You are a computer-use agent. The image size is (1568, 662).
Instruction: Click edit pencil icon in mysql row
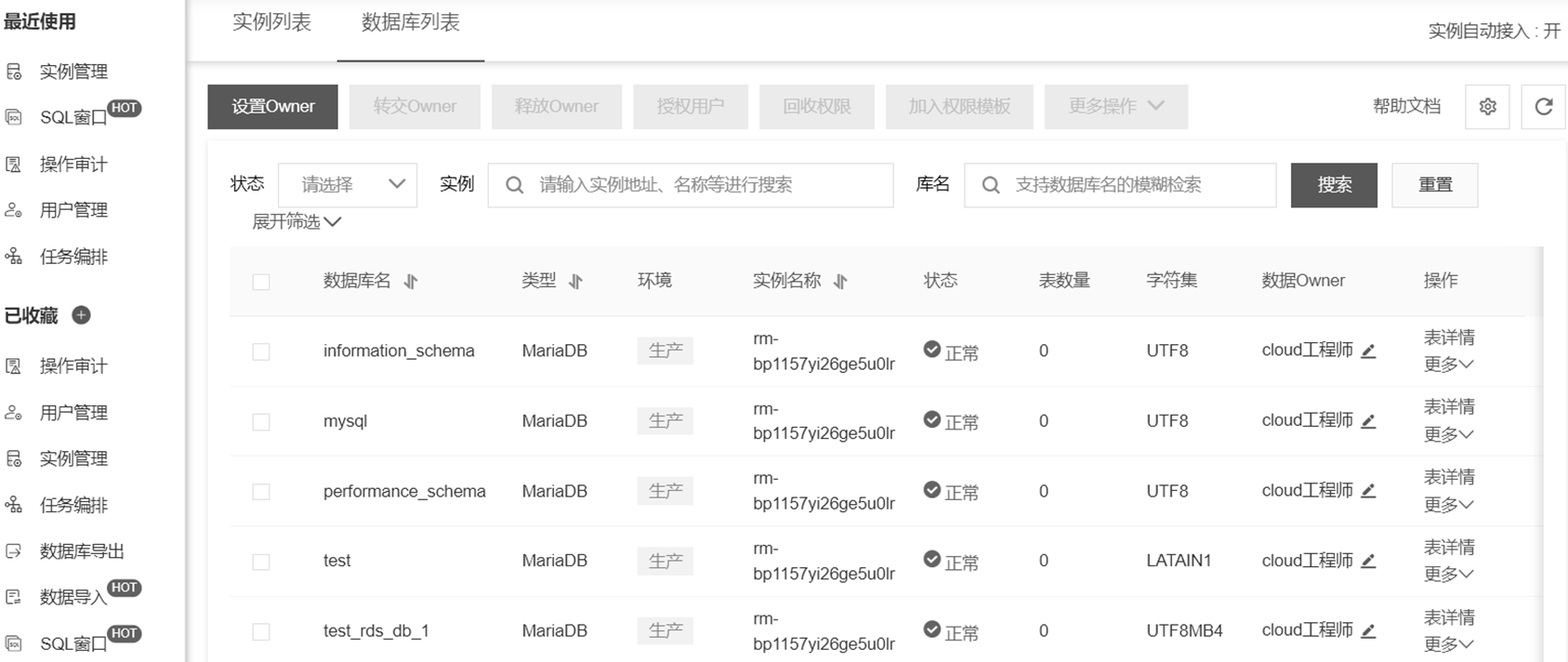pos(1368,421)
